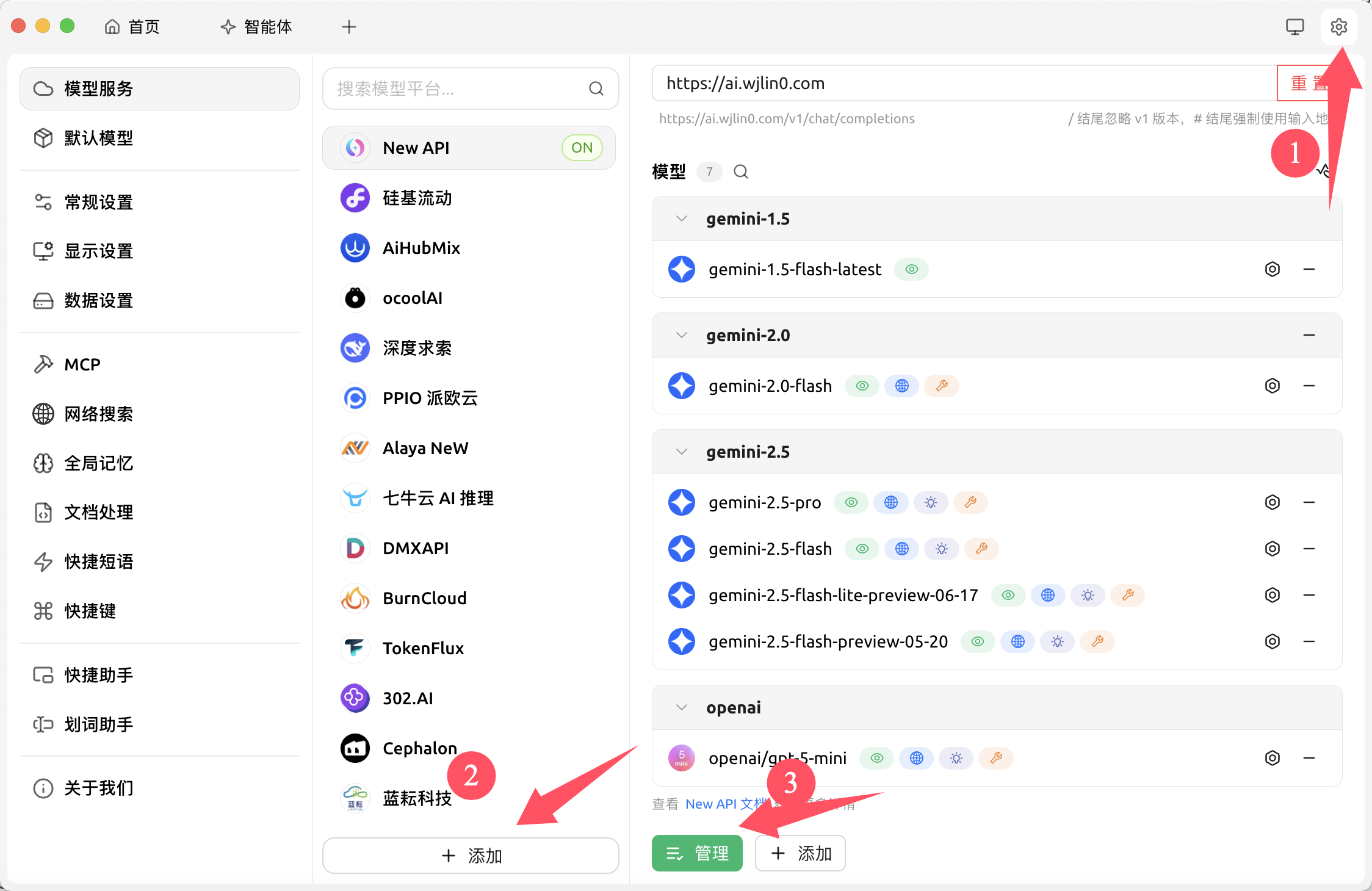Click 添加 button beside 管理
The width and height of the screenshot is (1372, 891).
point(800,853)
